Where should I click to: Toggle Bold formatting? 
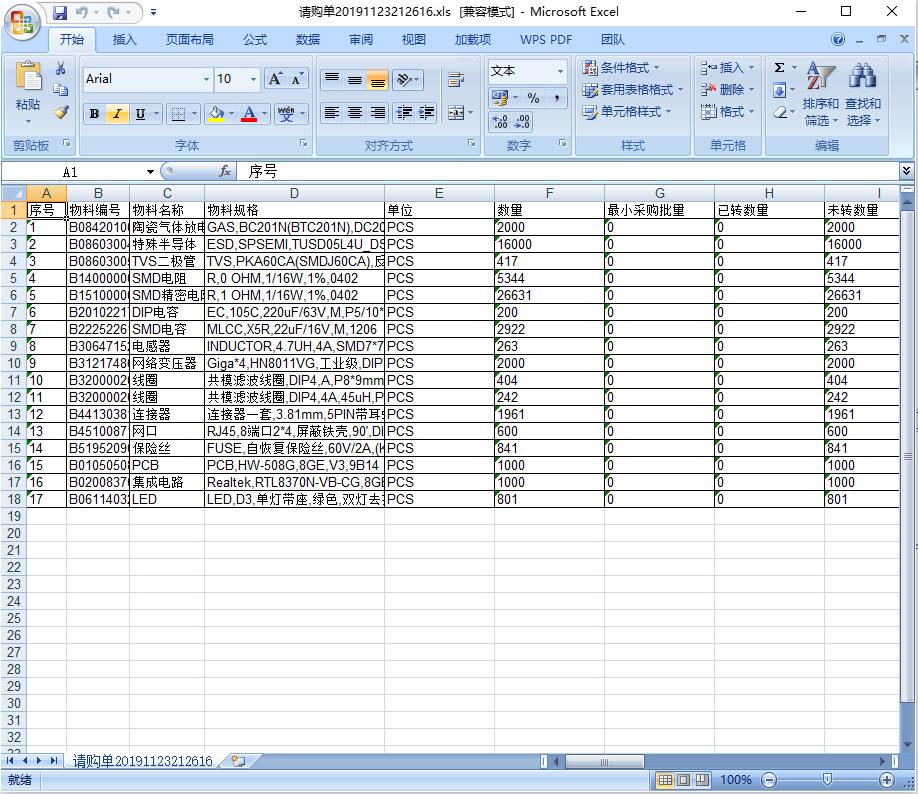(x=94, y=114)
